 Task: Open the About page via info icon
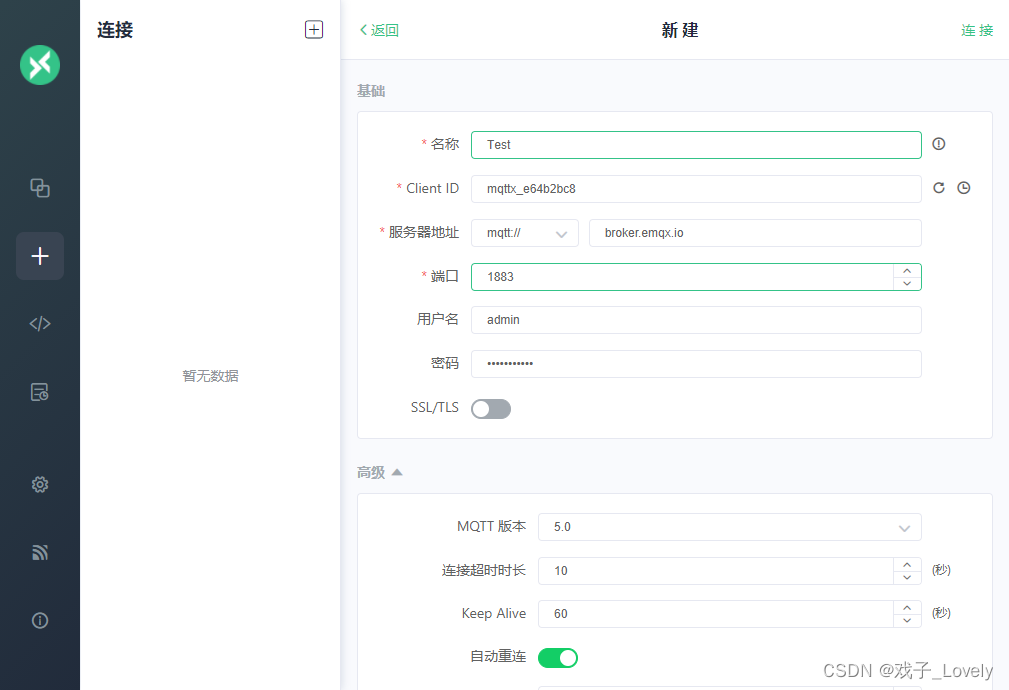40,620
